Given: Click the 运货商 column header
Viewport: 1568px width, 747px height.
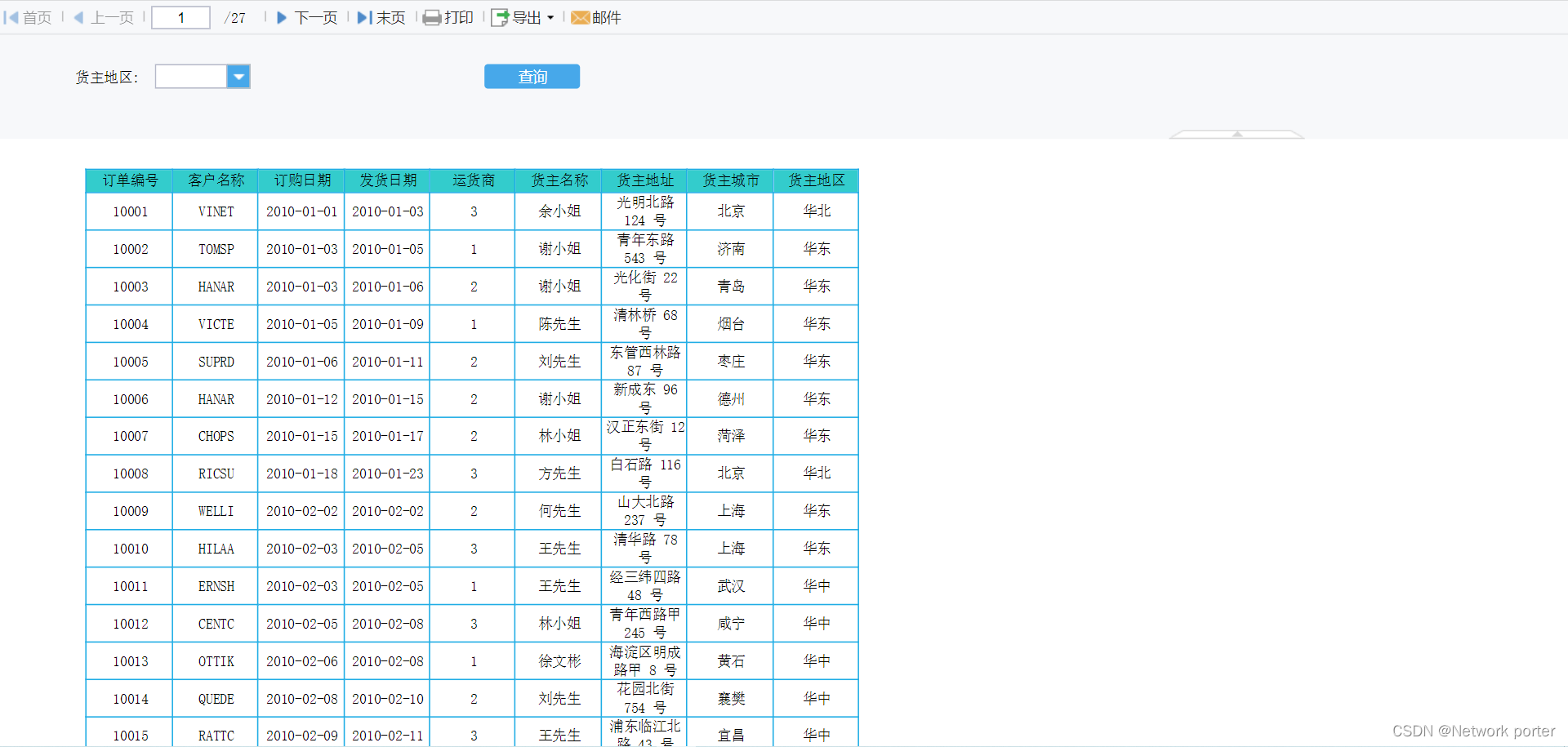Looking at the screenshot, I should (x=474, y=180).
